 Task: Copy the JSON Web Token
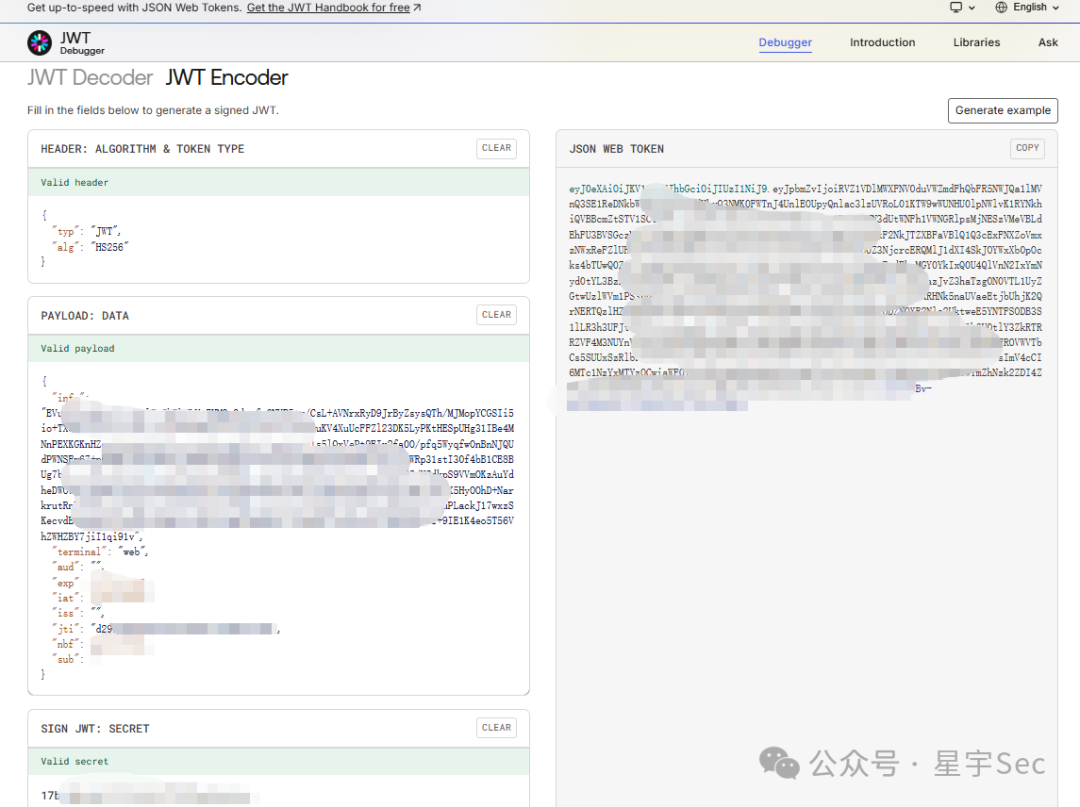1027,148
